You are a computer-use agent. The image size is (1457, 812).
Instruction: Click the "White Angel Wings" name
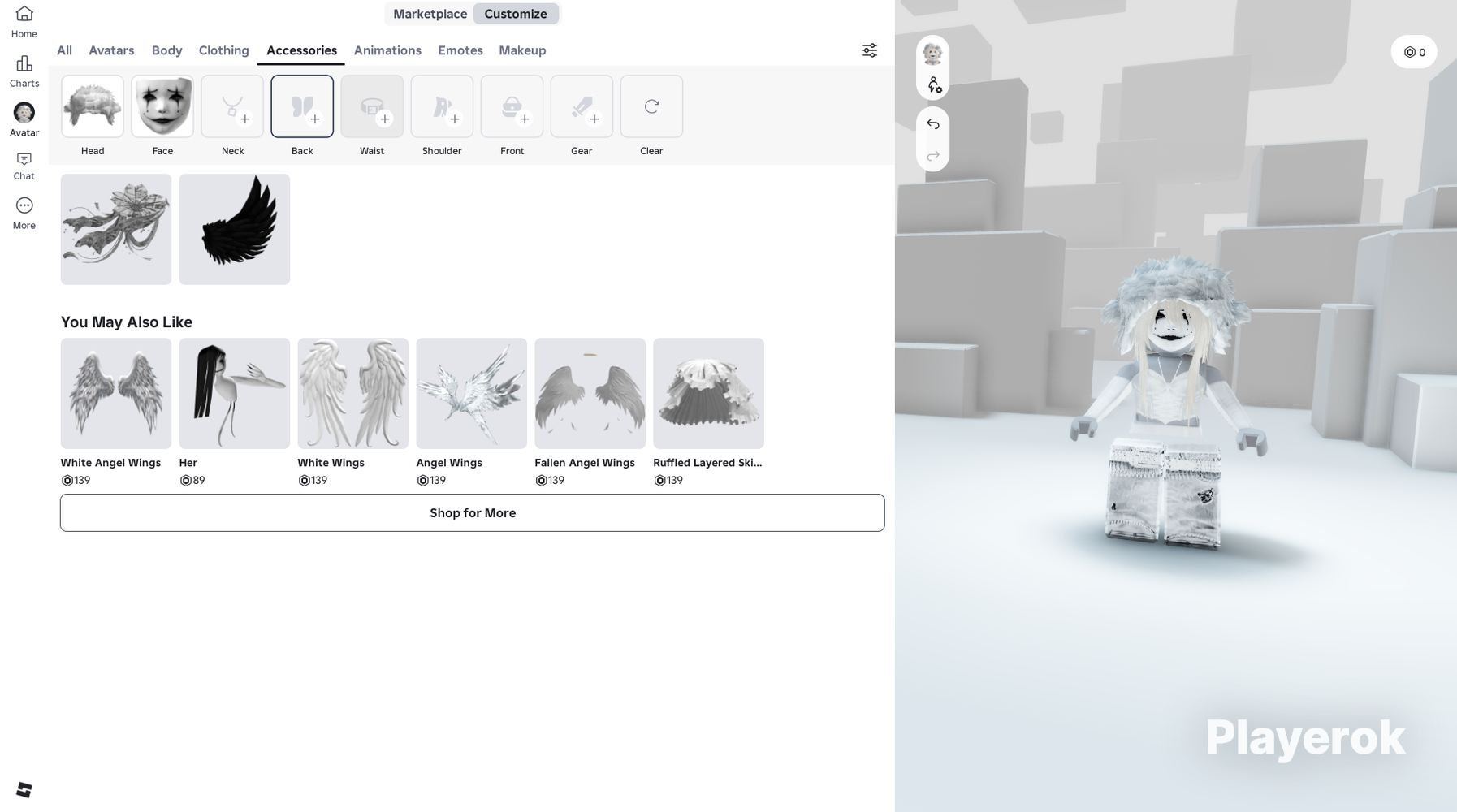110,463
